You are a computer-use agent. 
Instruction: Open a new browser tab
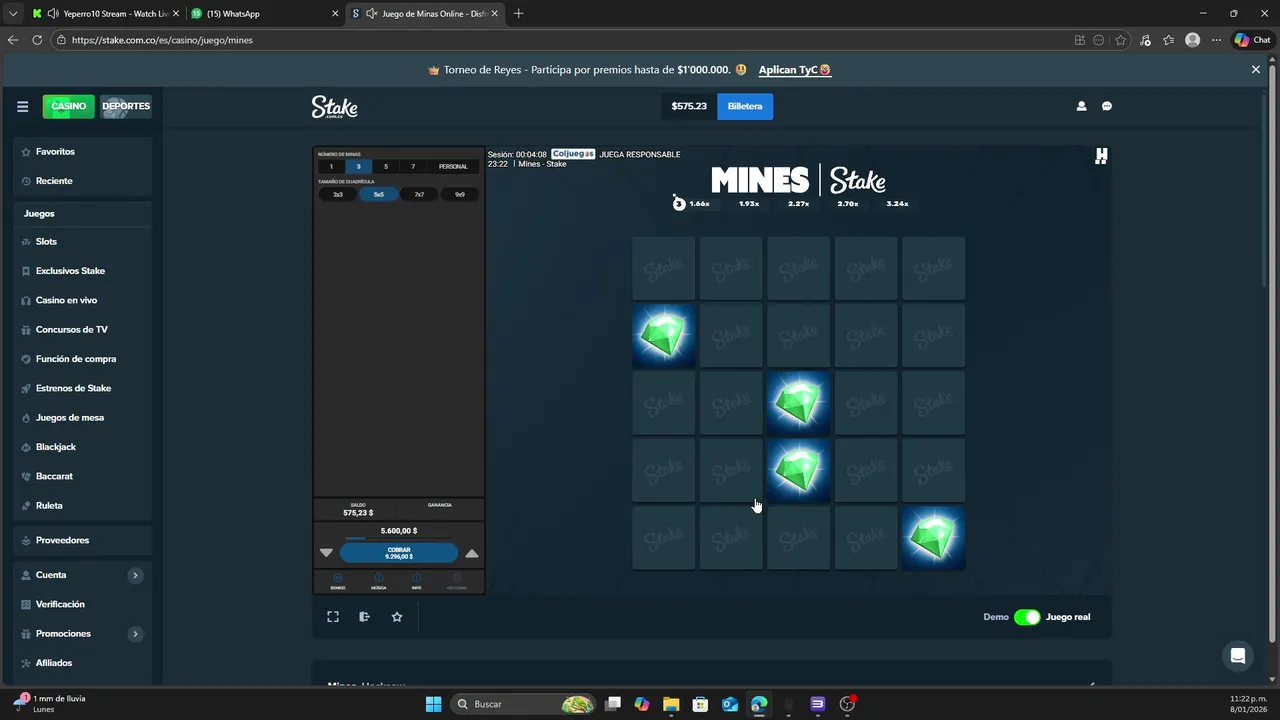518,14
